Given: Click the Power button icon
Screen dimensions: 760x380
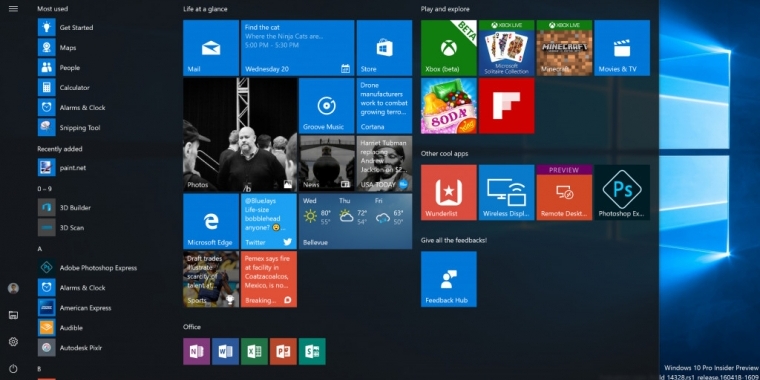Looking at the screenshot, I should pos(13,368).
